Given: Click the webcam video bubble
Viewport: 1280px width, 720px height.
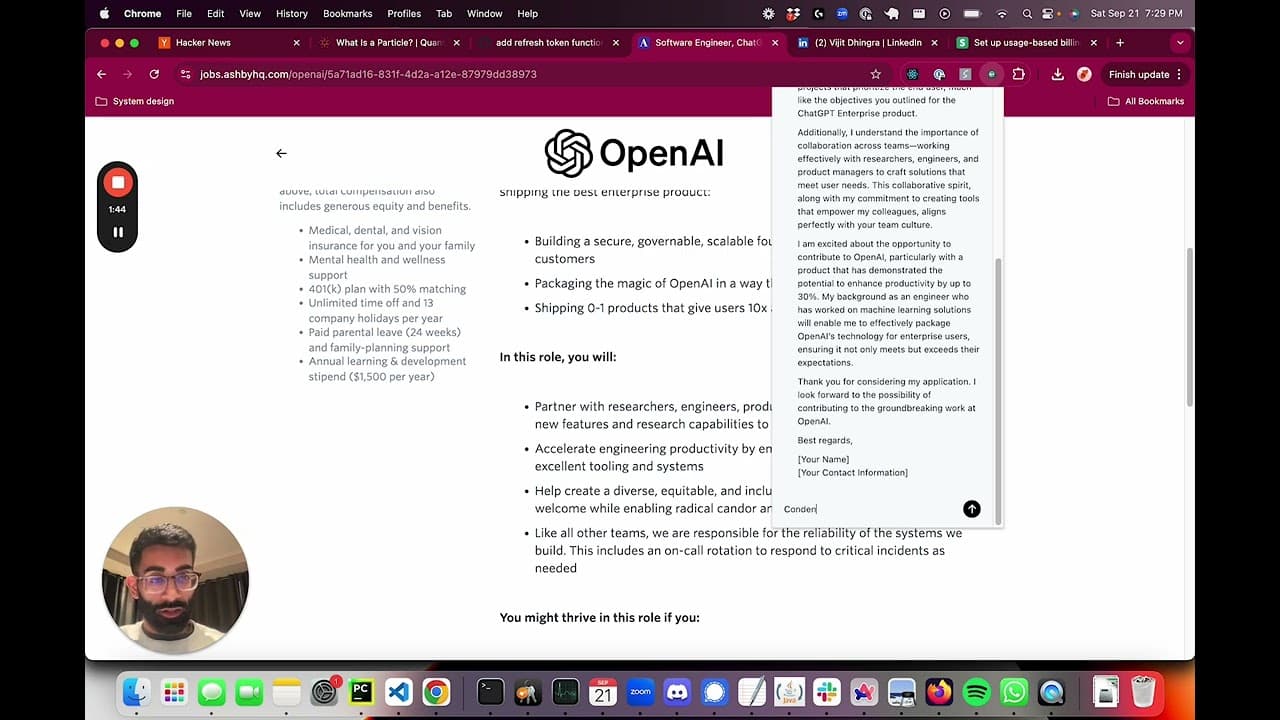Looking at the screenshot, I should coord(175,580).
